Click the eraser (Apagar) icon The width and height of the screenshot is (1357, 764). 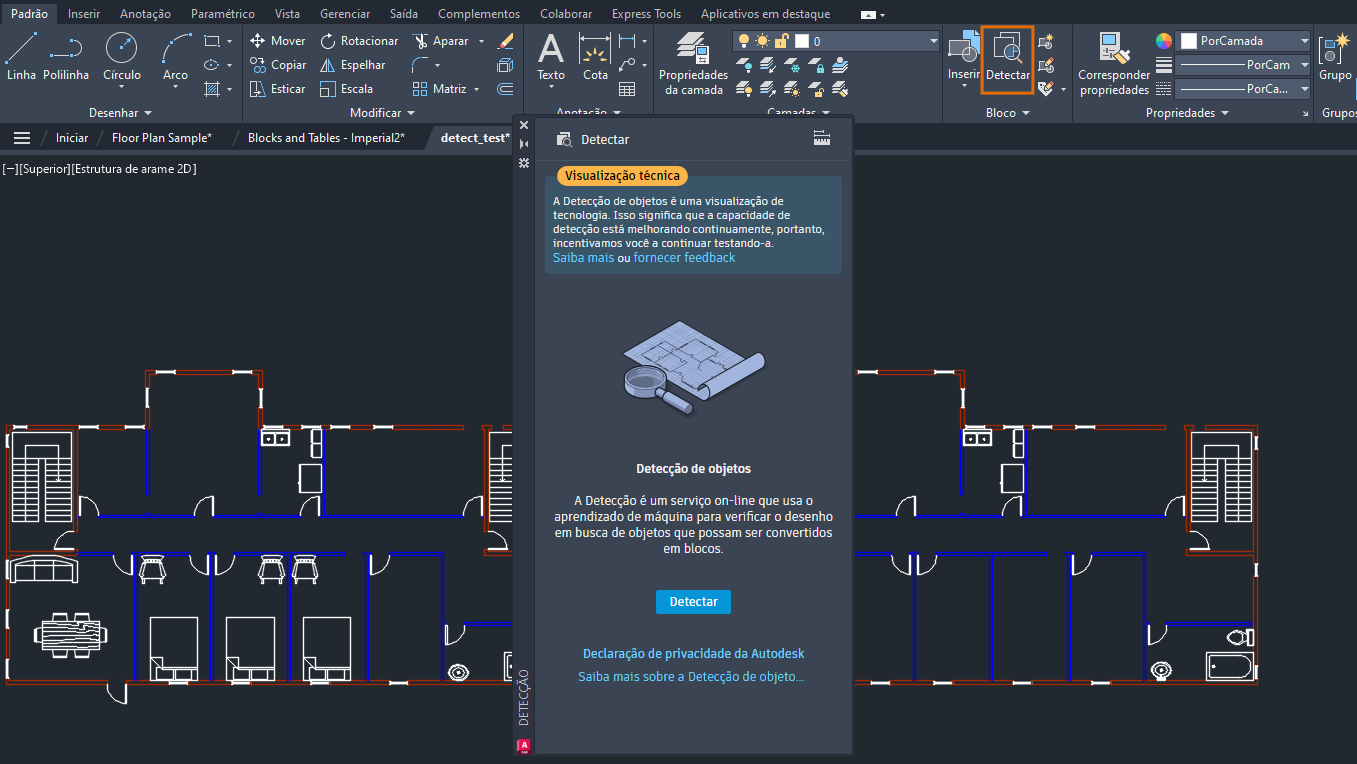pyautogui.click(x=505, y=41)
